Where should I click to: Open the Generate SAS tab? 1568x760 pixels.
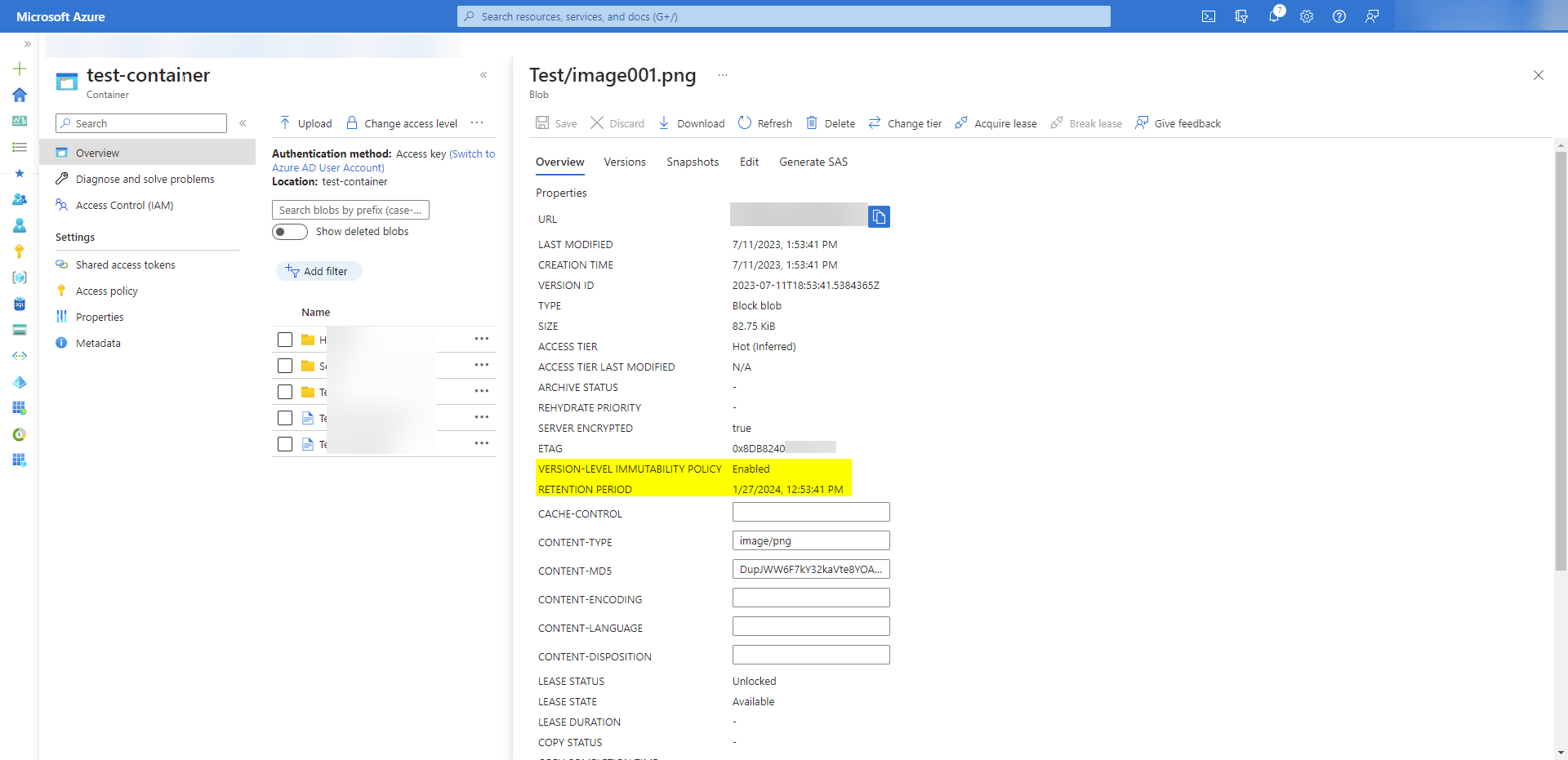pos(813,162)
